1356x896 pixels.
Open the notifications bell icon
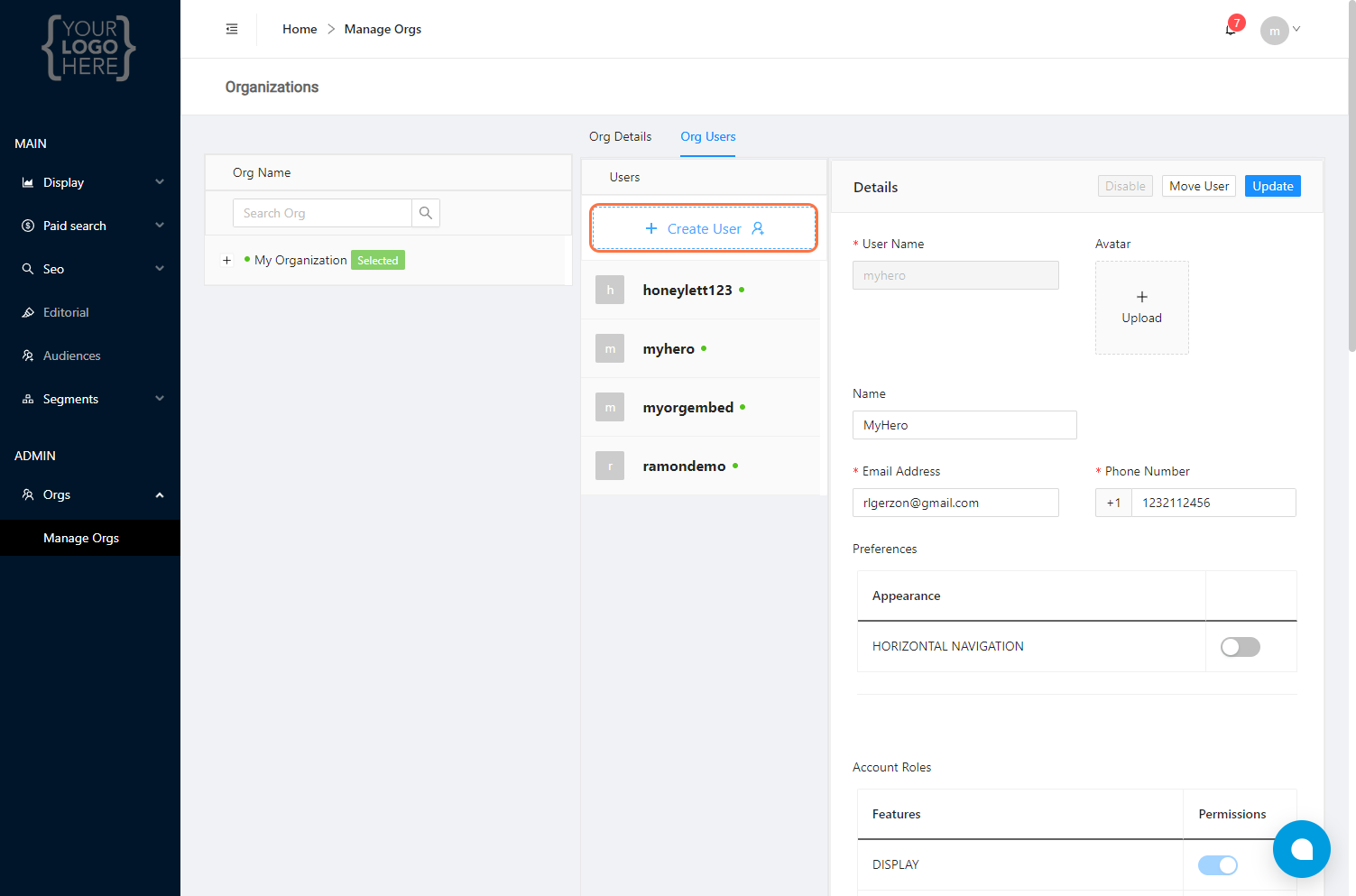point(1231,30)
